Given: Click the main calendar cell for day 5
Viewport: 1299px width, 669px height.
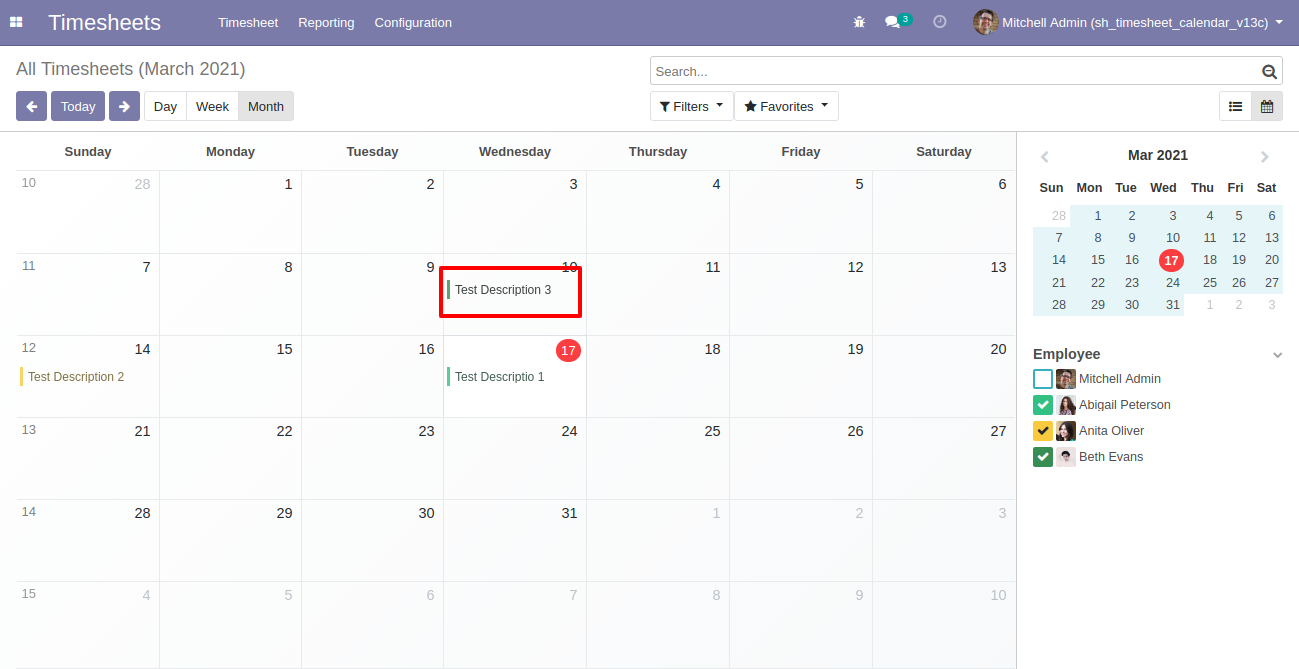Looking at the screenshot, I should tap(801, 212).
